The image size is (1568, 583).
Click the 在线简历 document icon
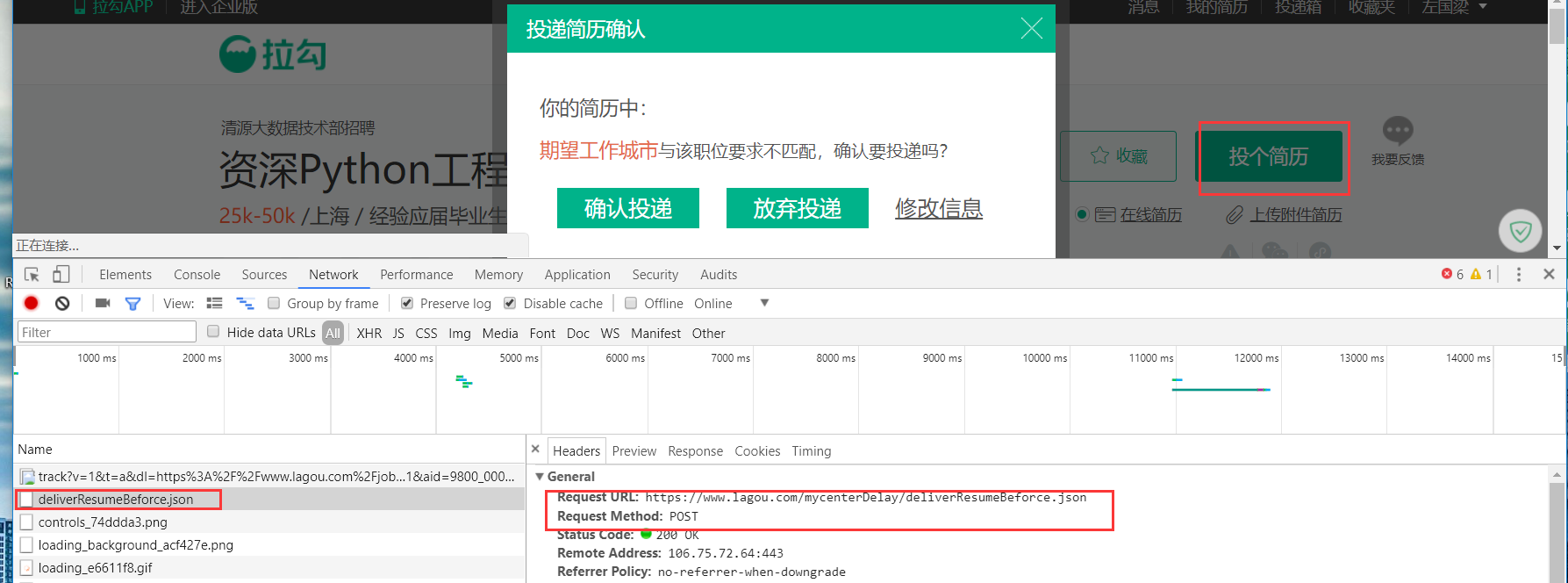click(1106, 214)
